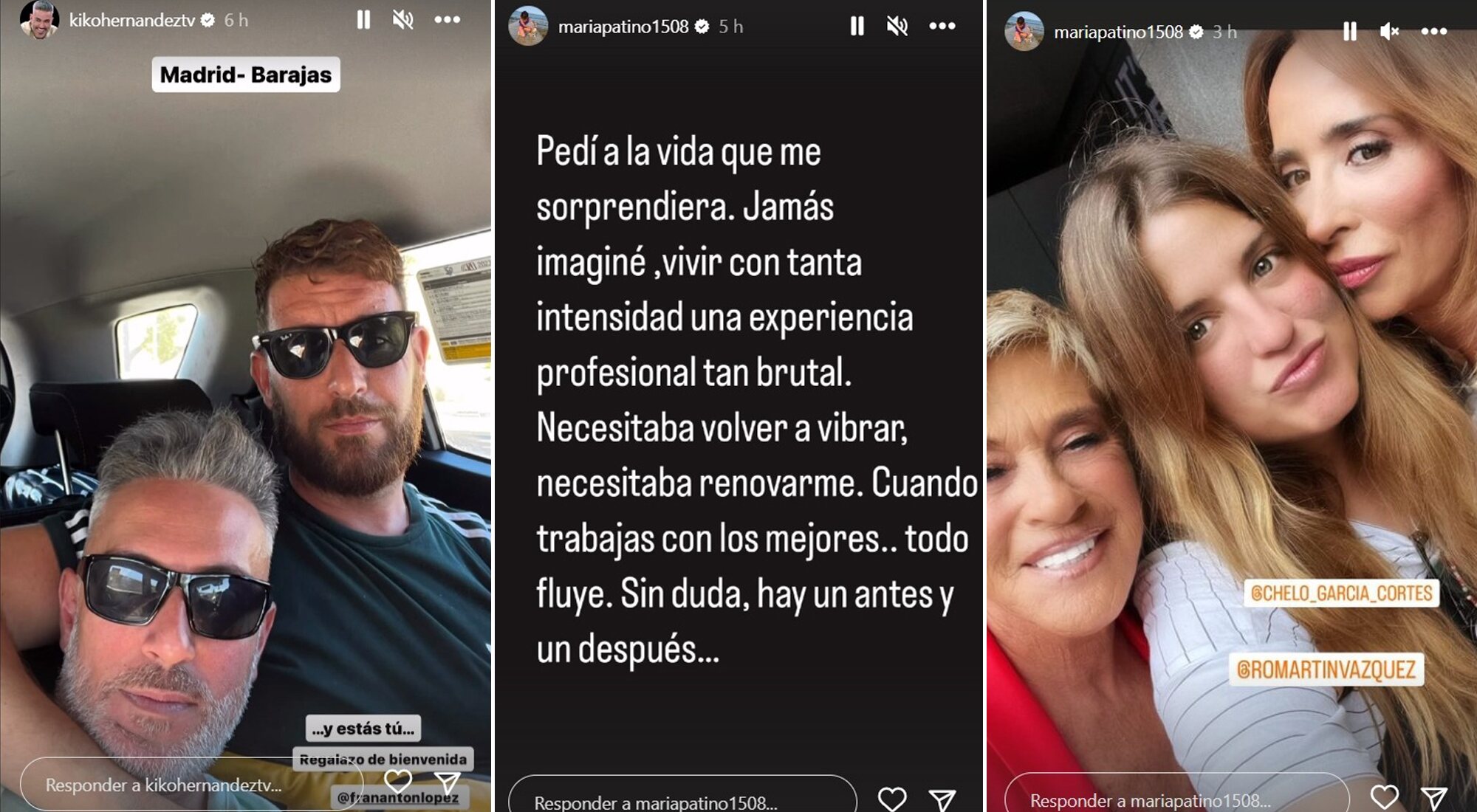Open kikohernandeztv profile avatar
Screen dimensions: 1477x812
click(x=39, y=20)
